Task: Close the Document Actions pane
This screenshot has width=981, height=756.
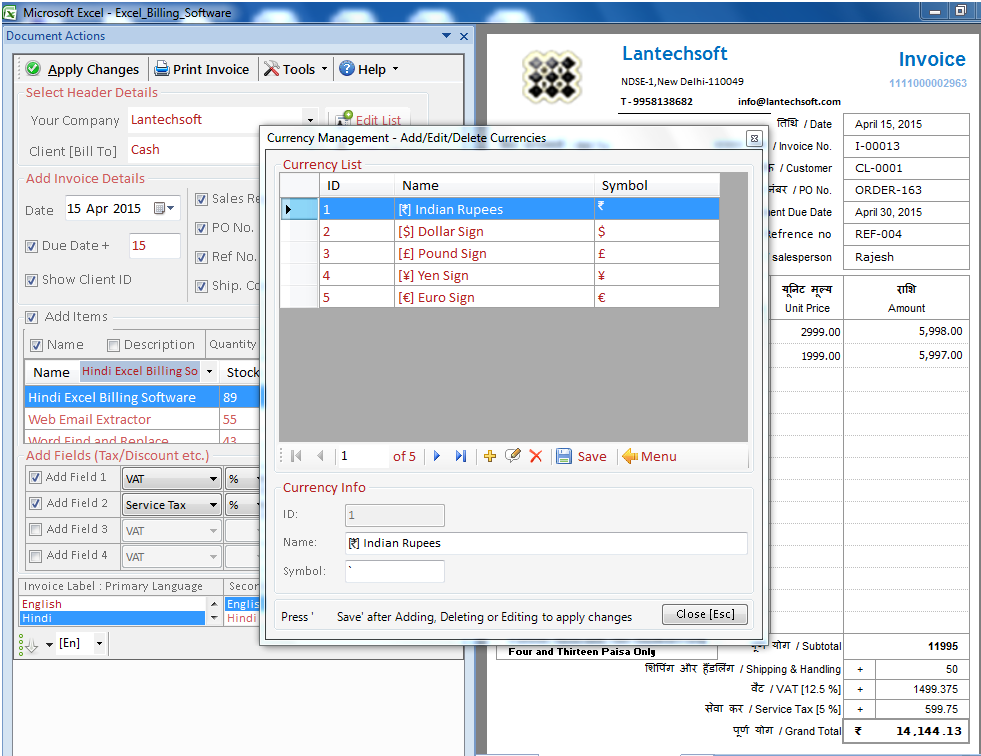Action: point(464,36)
